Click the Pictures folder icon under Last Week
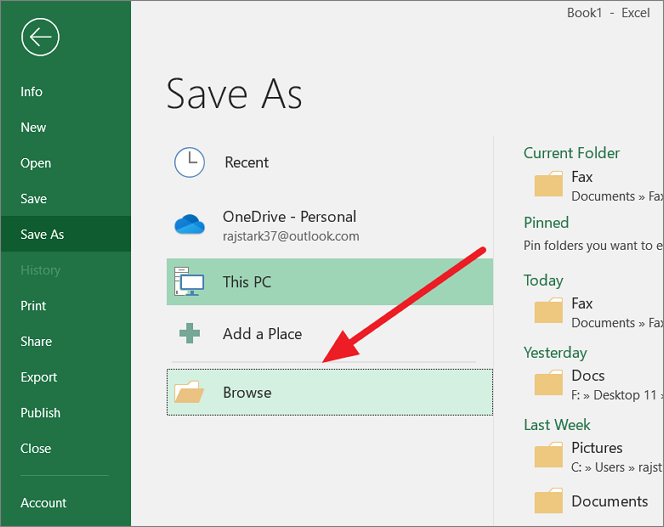Viewport: 664px width, 527px height. (548, 455)
